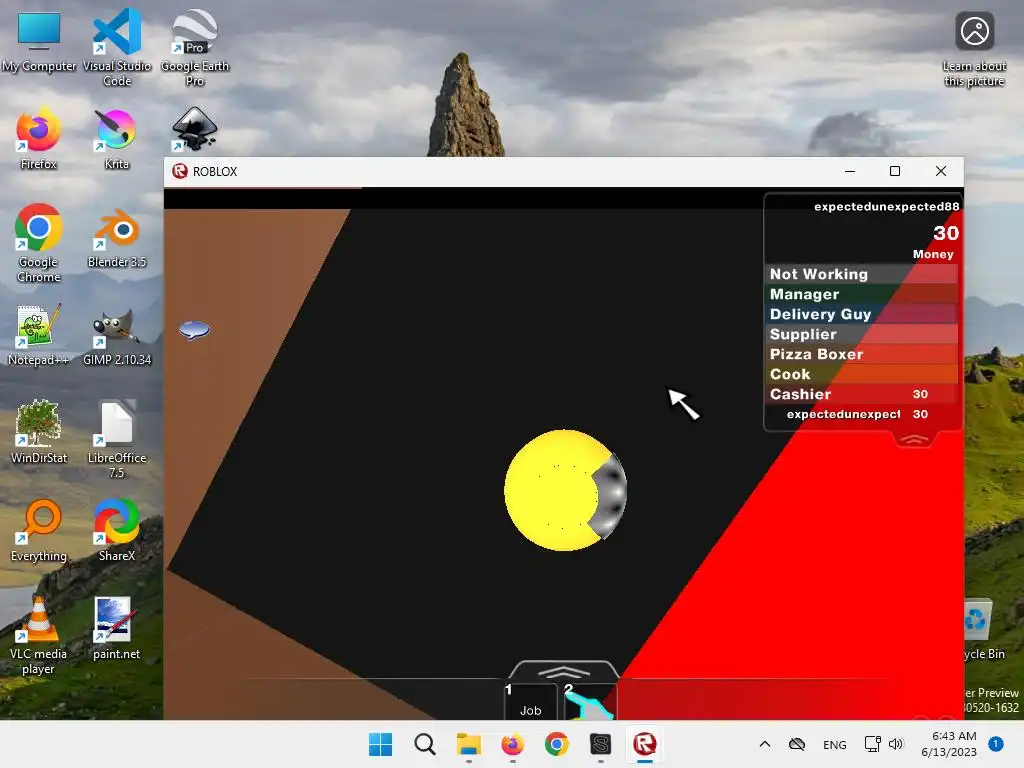Select the Pizza Boxer team row

862,355
